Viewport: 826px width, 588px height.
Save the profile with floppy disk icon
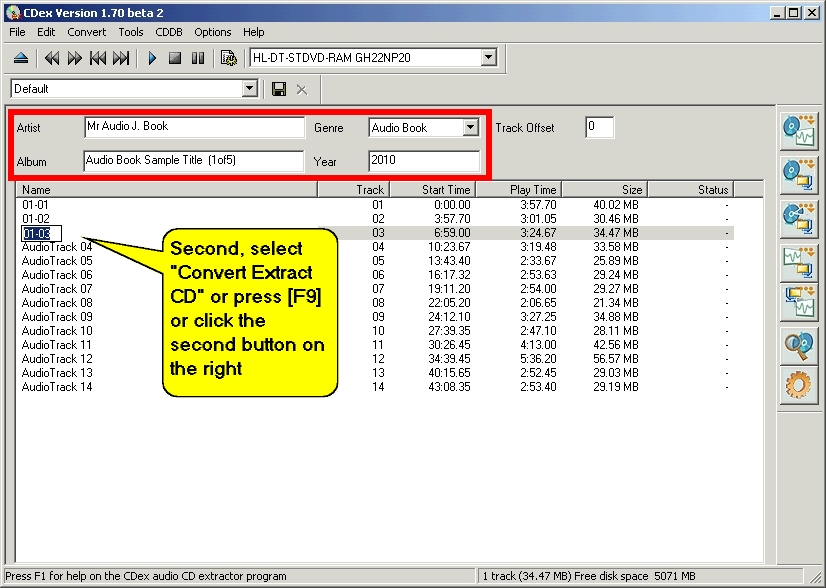[x=279, y=89]
